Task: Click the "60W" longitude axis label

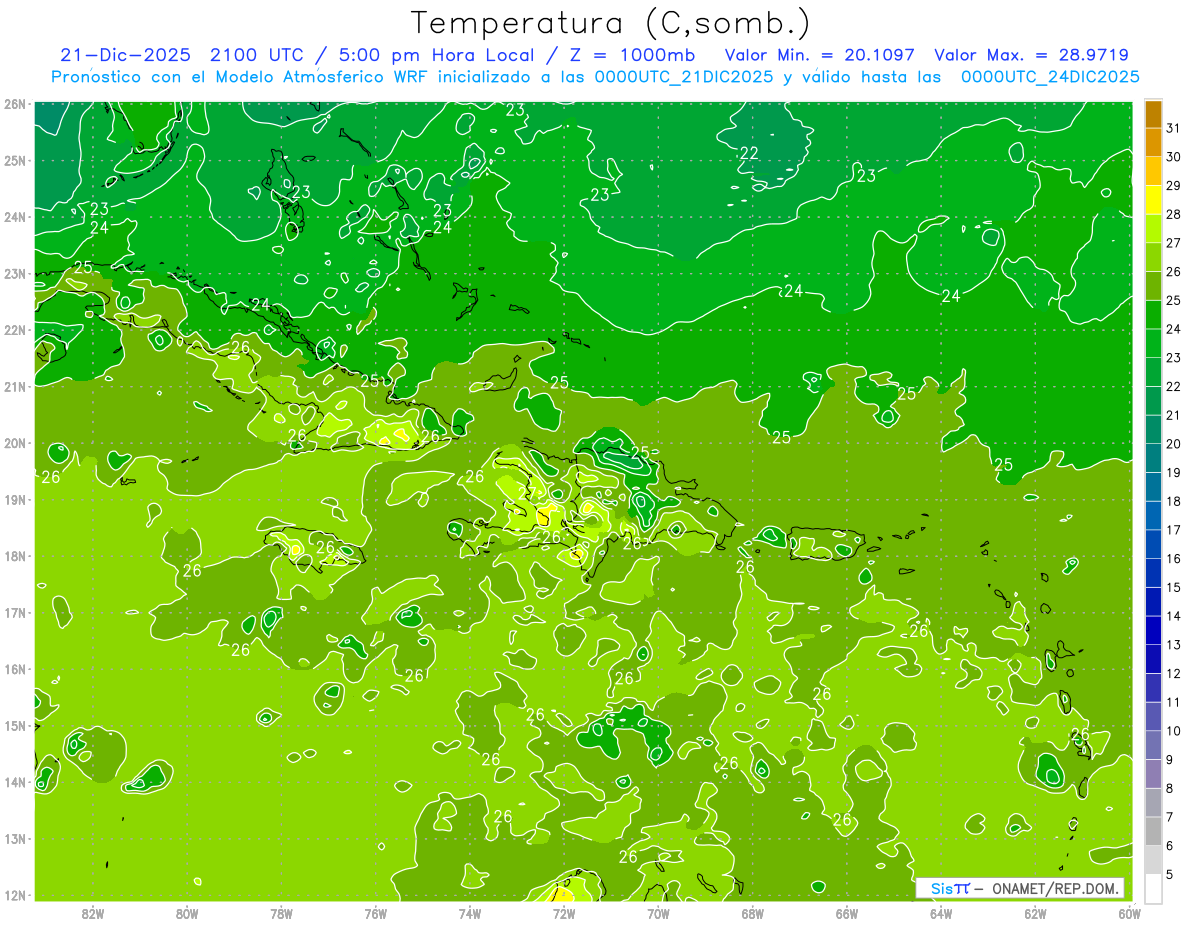Action: click(x=1130, y=913)
